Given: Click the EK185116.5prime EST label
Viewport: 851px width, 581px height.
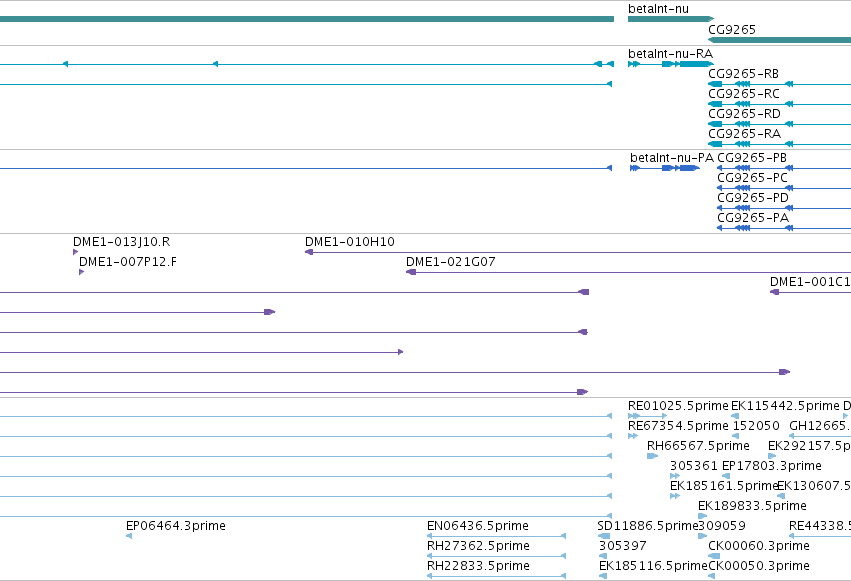Looking at the screenshot, I should (653, 567).
